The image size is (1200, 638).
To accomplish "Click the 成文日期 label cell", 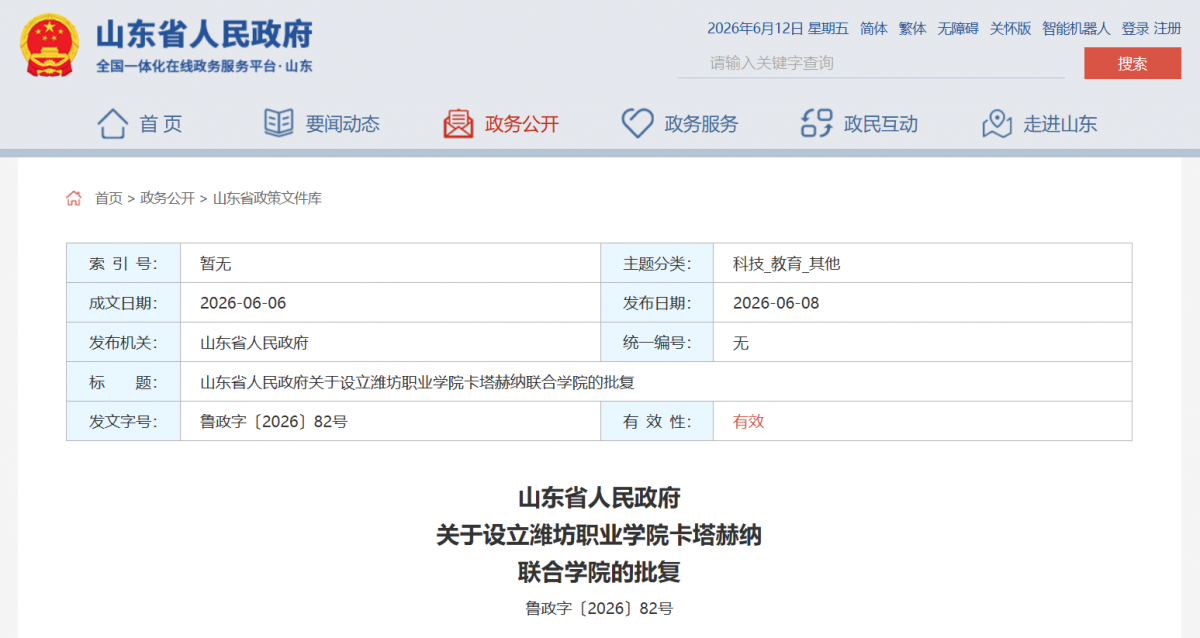I will [x=123, y=303].
